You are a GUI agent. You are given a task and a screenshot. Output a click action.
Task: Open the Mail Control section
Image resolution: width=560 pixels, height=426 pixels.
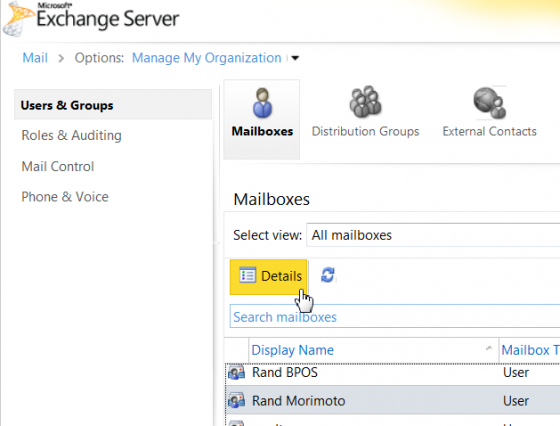(x=58, y=166)
